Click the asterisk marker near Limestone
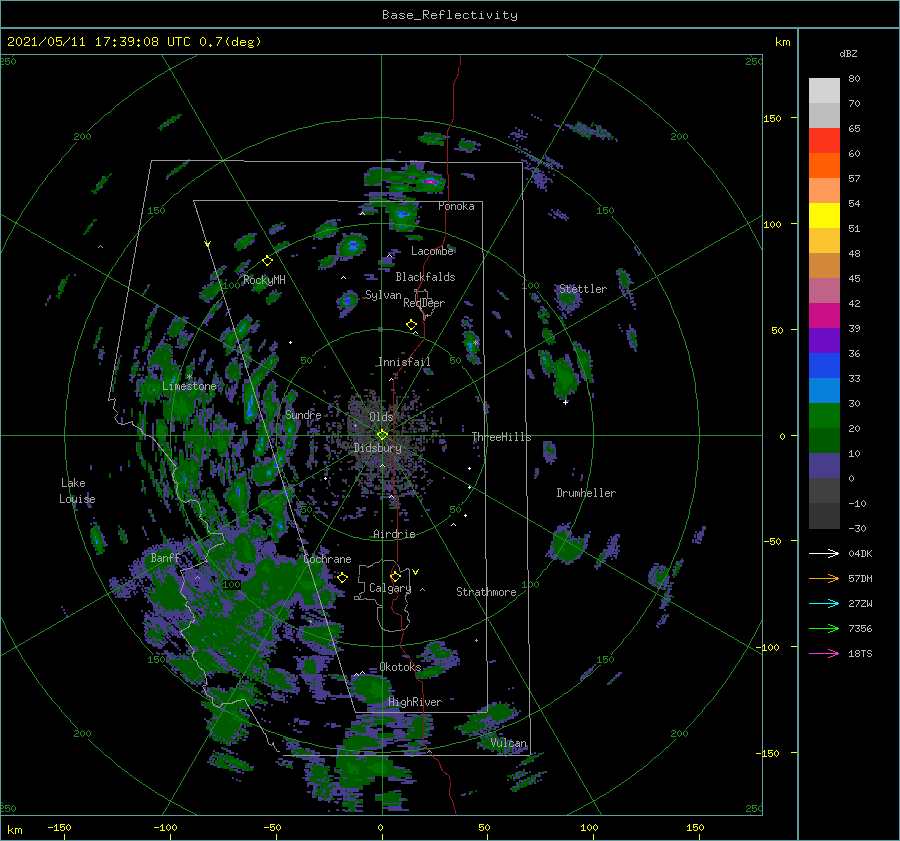The height and width of the screenshot is (841, 900). point(189,377)
